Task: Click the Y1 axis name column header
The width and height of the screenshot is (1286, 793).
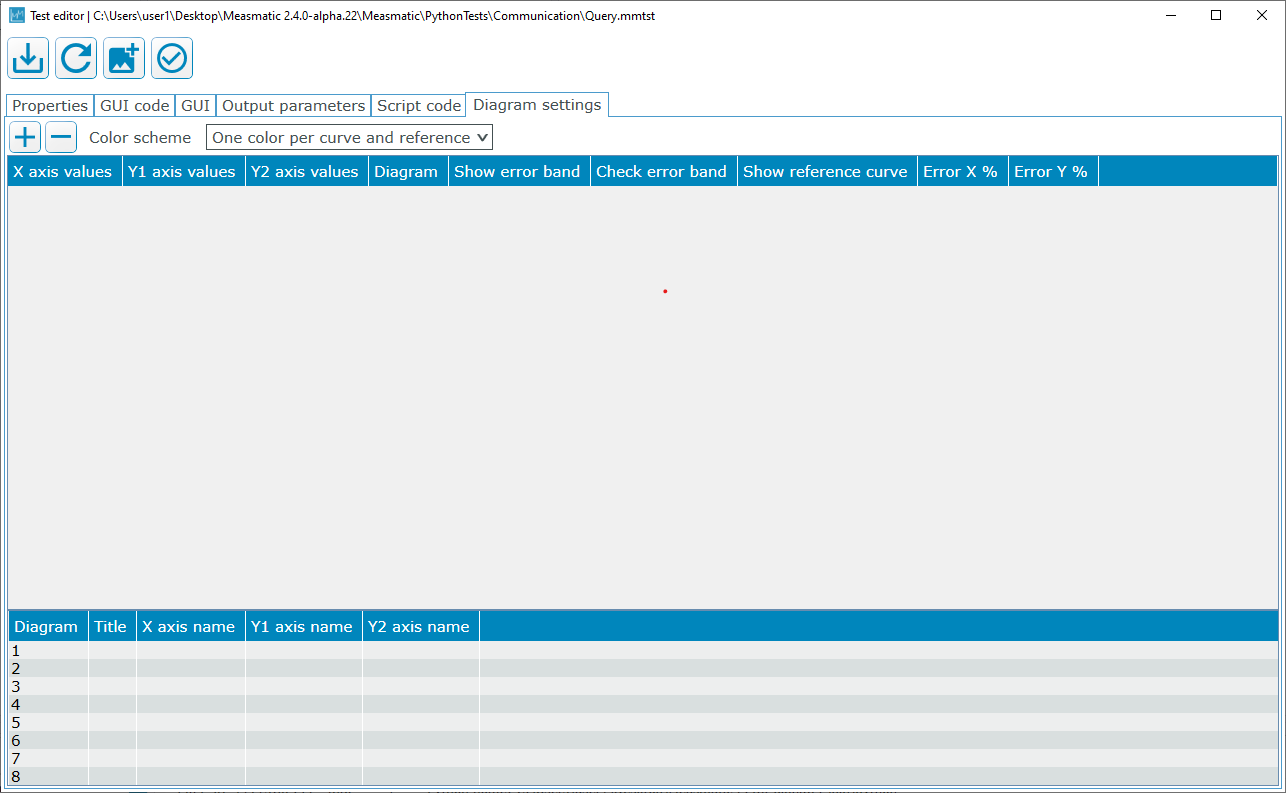Action: coord(304,626)
